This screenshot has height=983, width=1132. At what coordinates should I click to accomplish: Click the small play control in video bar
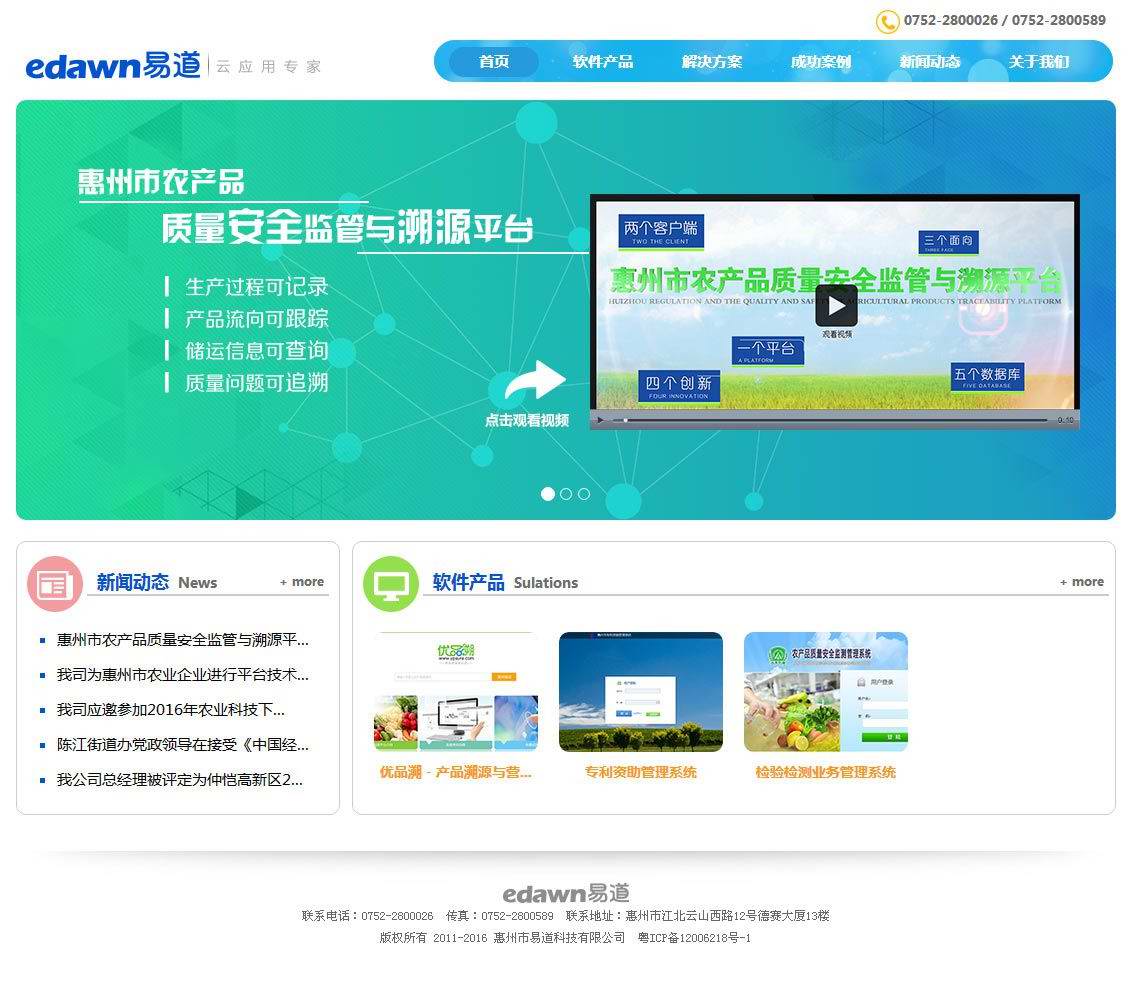pos(599,419)
